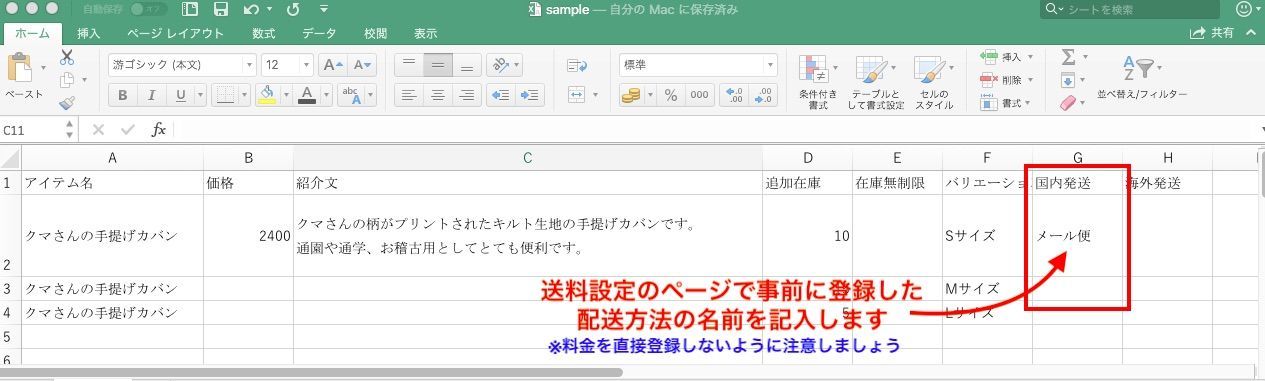Click the Redo arrow icon
Image resolution: width=1265 pixels, height=381 pixels.
(293, 9)
